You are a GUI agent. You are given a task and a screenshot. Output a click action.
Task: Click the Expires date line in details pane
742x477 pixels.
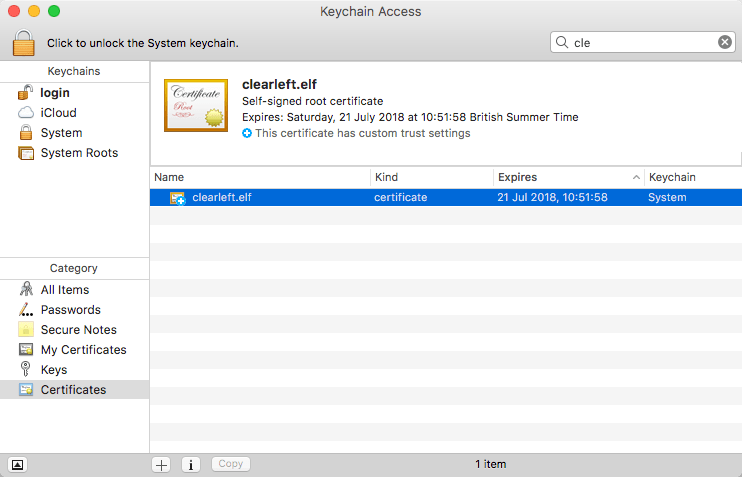[410, 117]
